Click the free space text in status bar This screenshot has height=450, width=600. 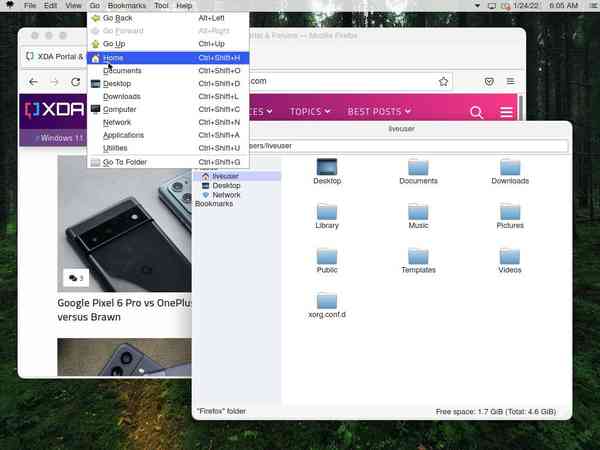click(496, 412)
